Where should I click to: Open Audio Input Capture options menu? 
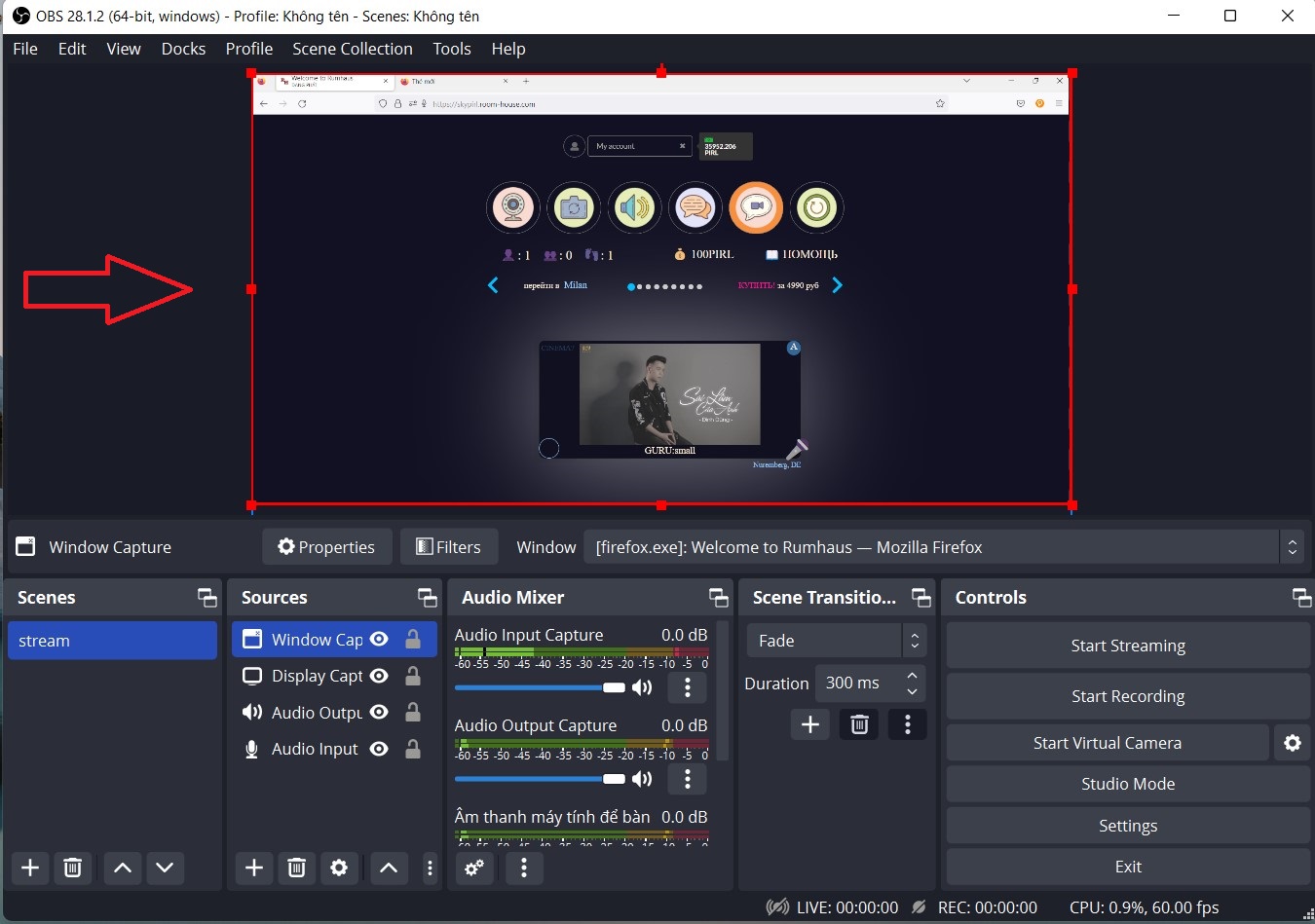click(688, 687)
